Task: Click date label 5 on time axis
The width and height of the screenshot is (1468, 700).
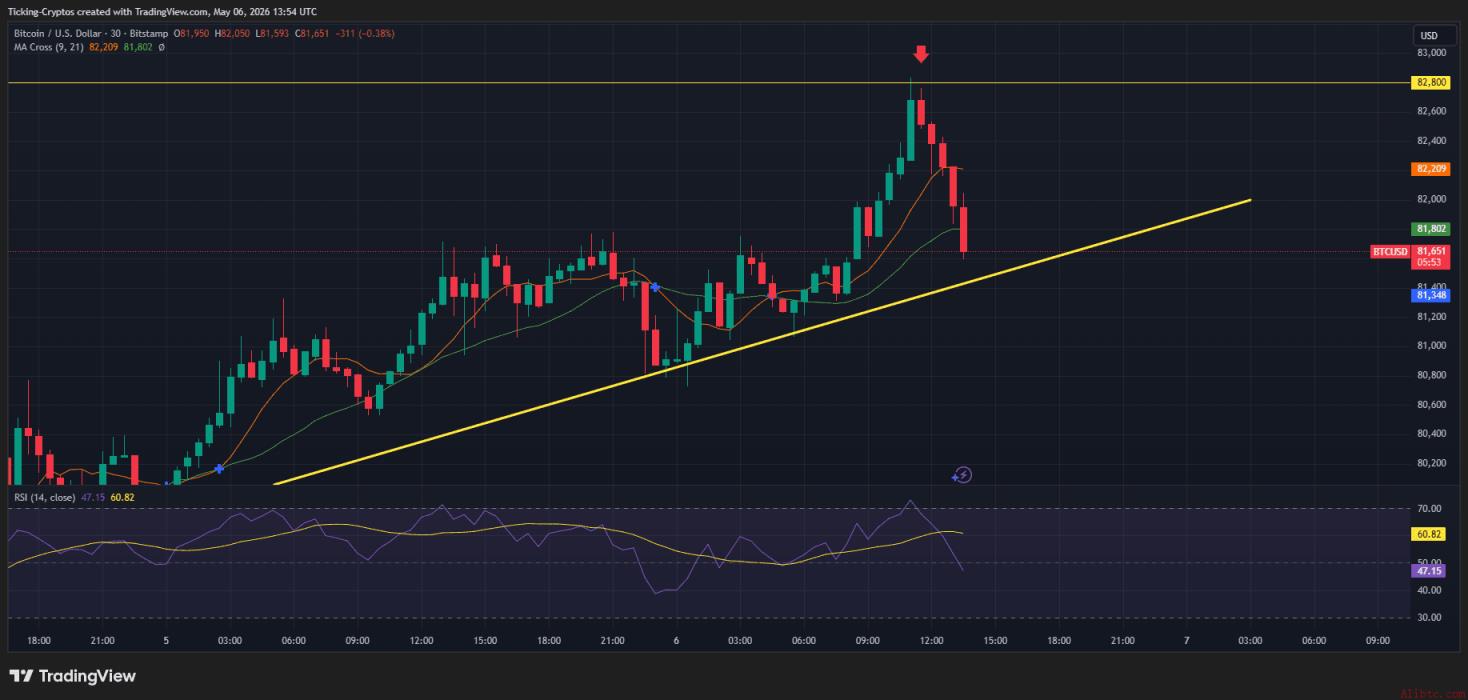Action: [x=166, y=641]
